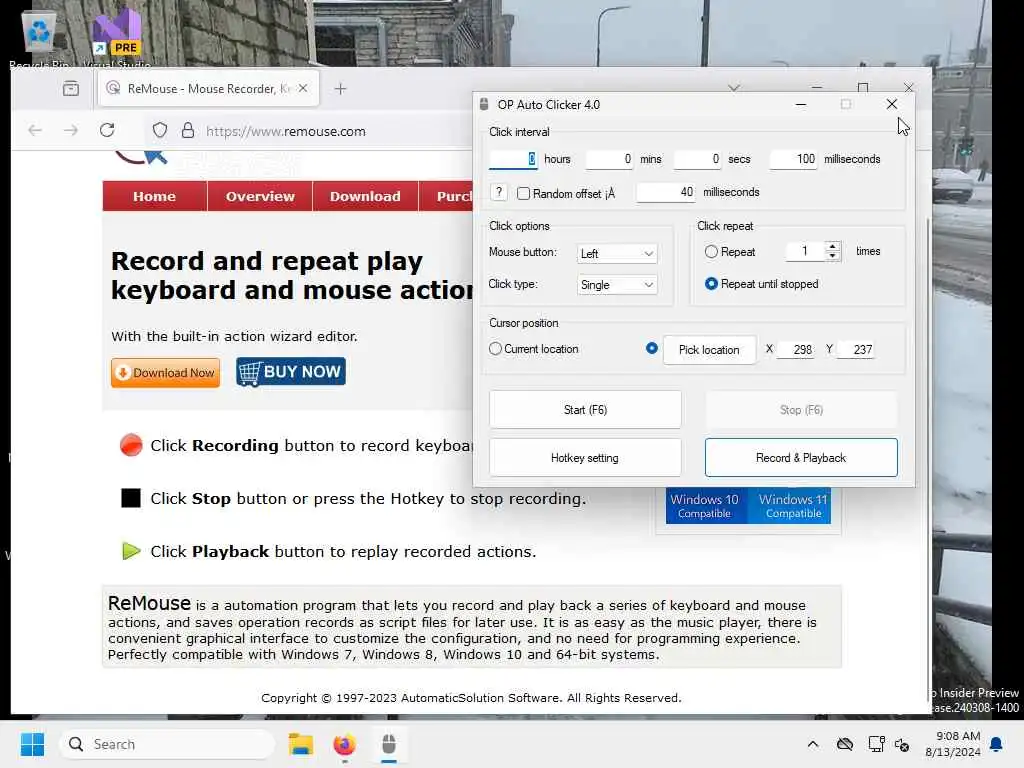Screen dimensions: 1024x768
Task: Click the taskbar Search box
Action: [x=167, y=744]
